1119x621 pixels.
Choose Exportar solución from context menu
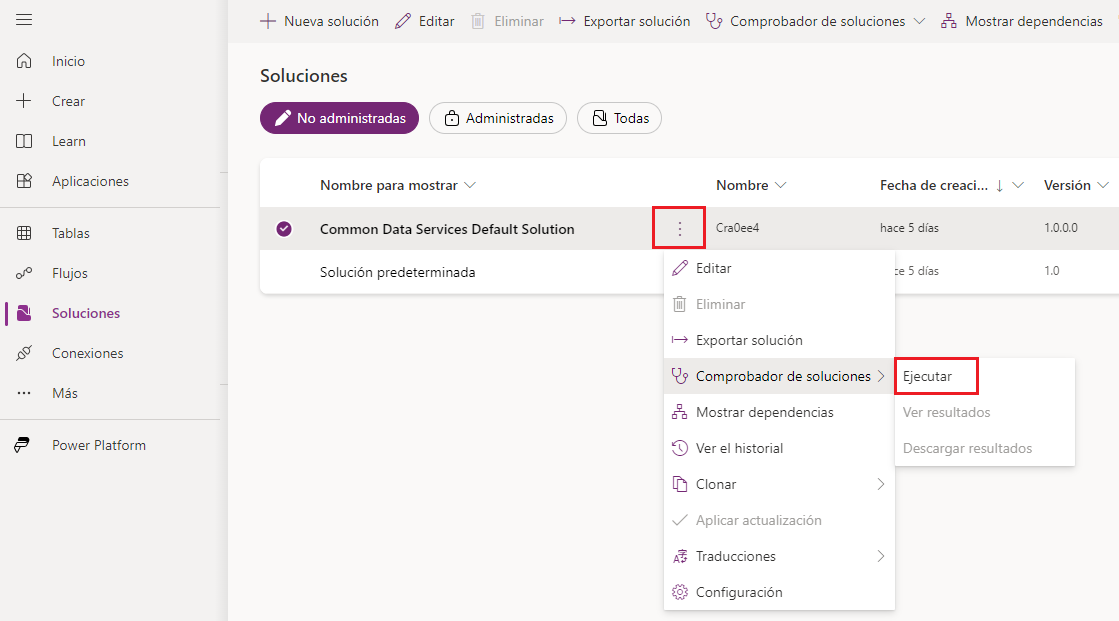pos(748,340)
